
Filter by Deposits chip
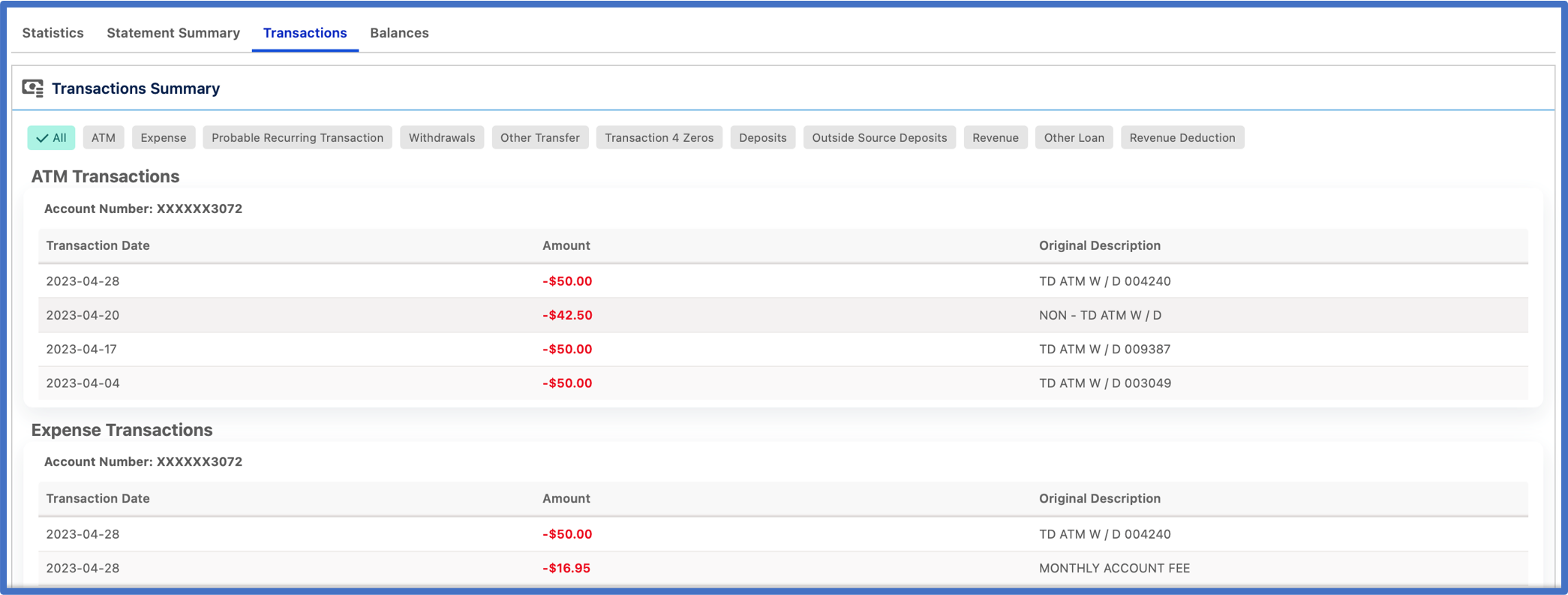[x=763, y=137]
